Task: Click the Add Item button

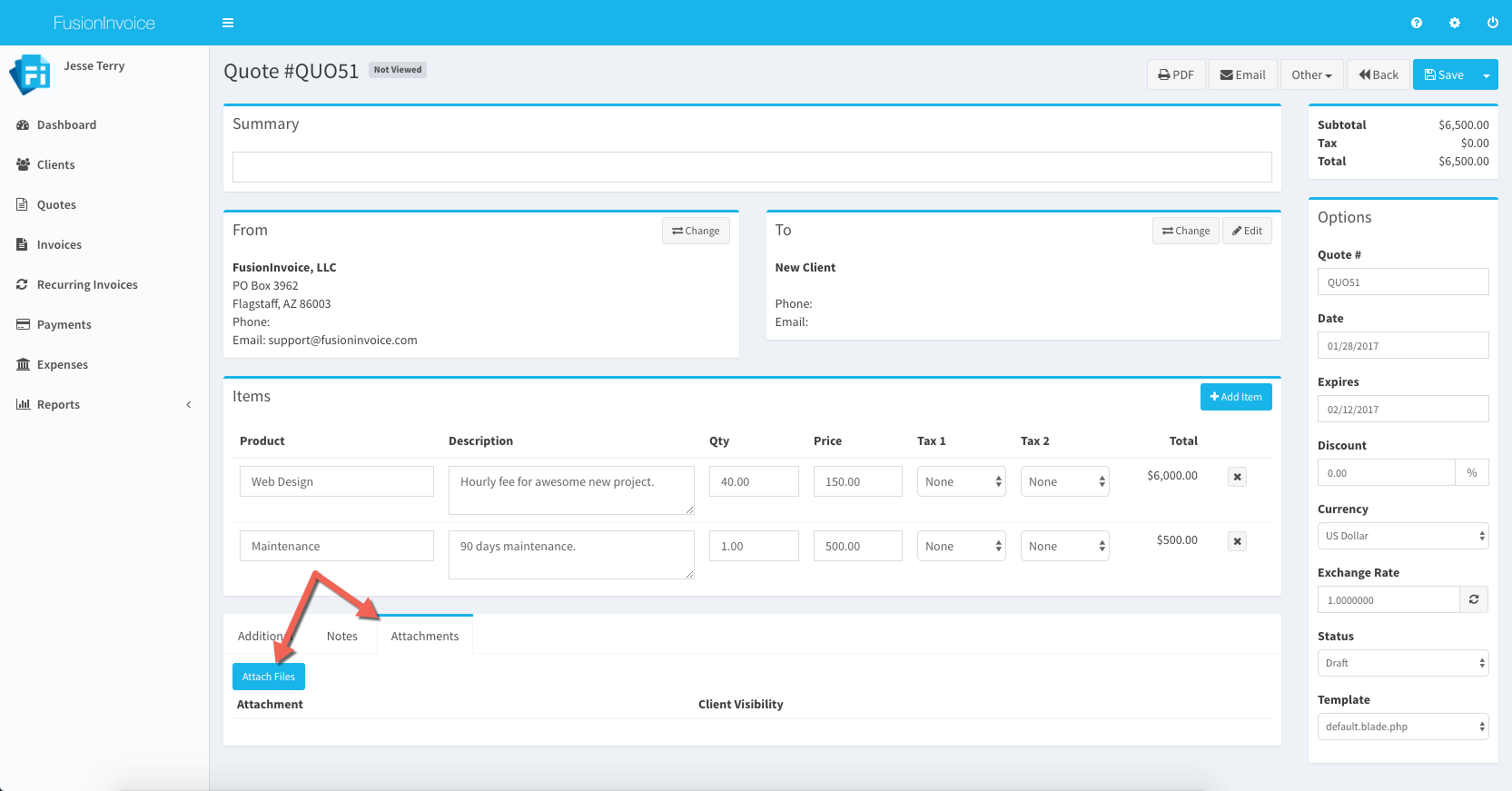Action: coord(1235,397)
